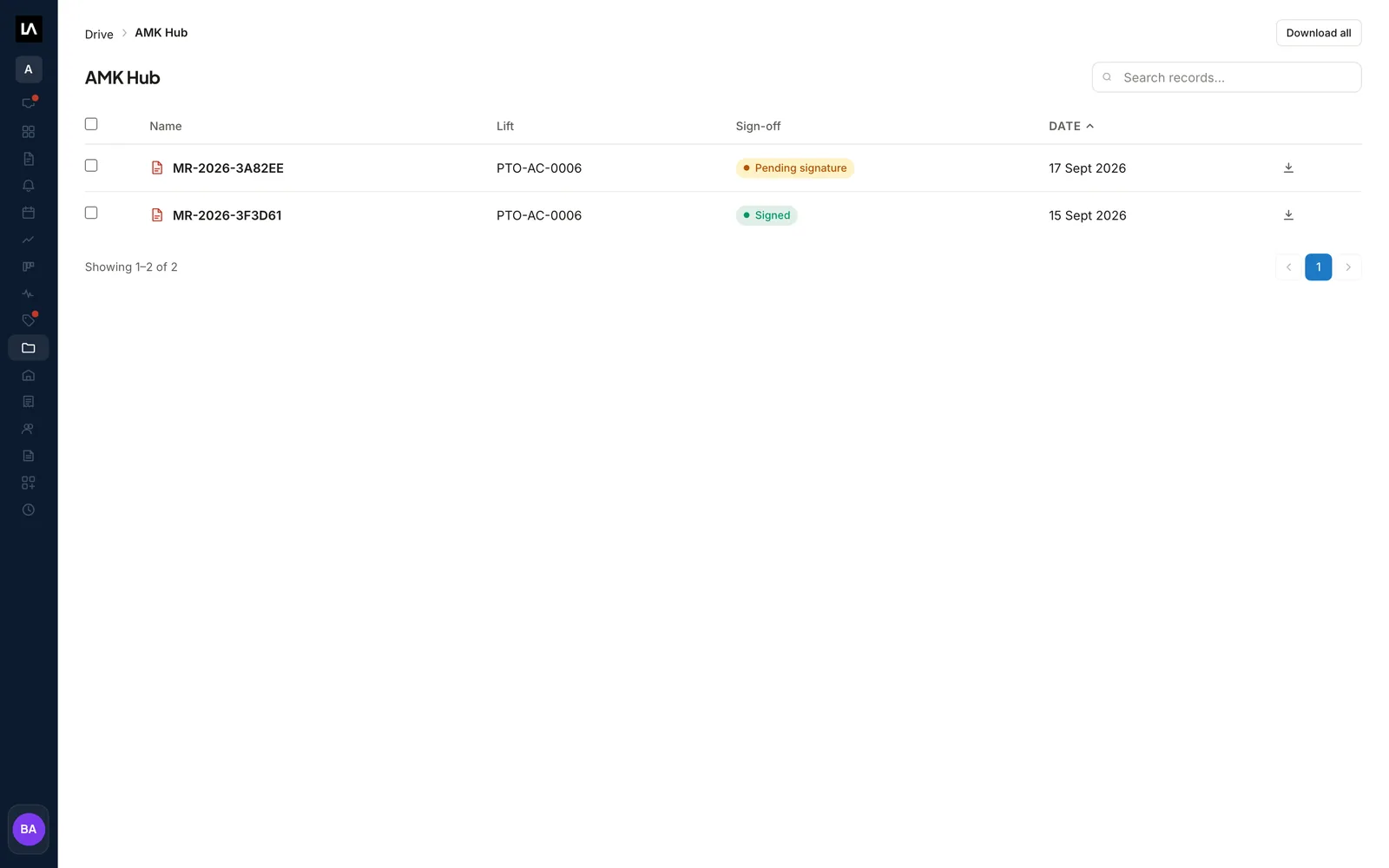Viewport: 1389px width, 868px height.
Task: Open the dashboard grid icon in sidebar
Action: pyautogui.click(x=29, y=132)
